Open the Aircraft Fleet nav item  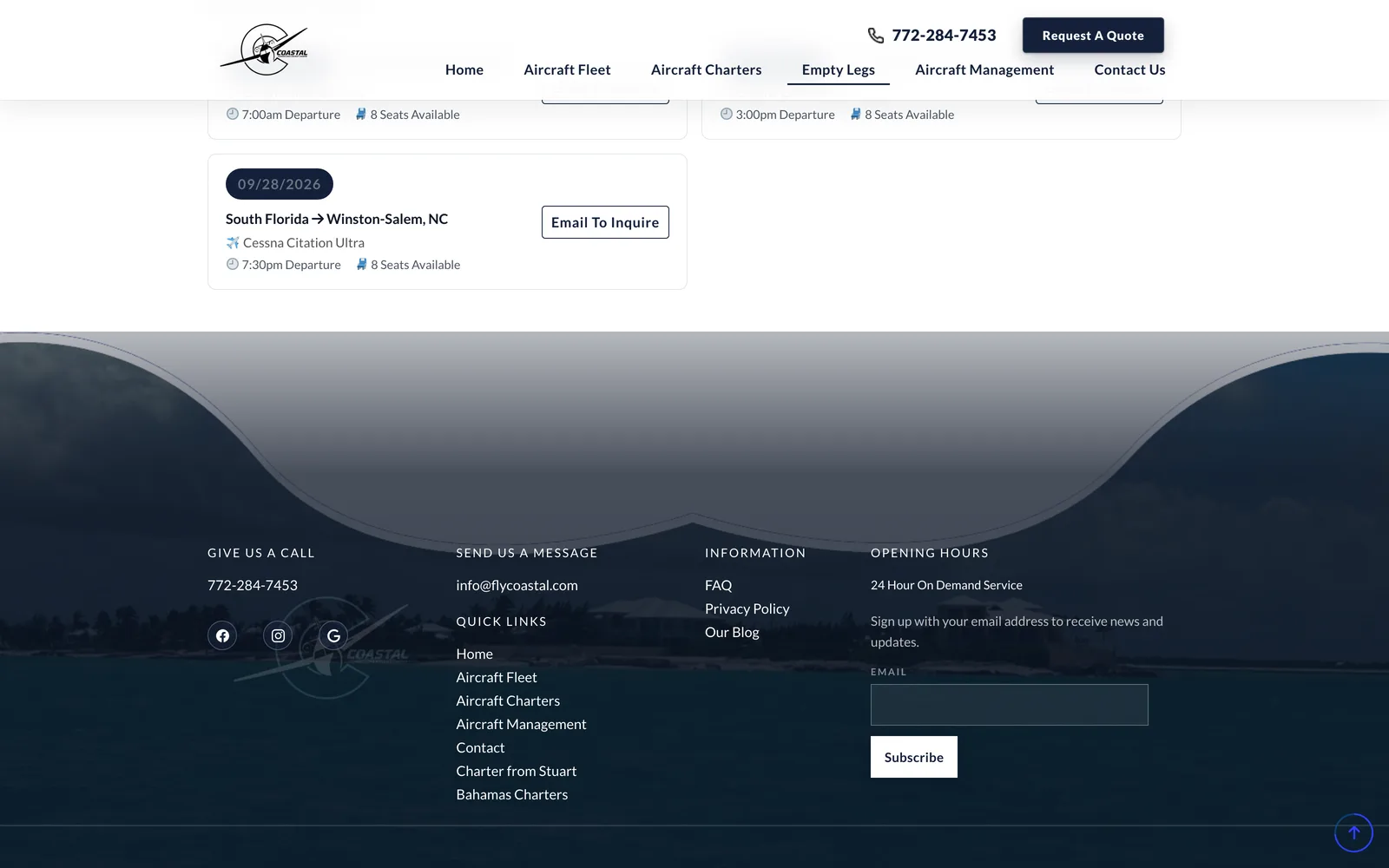(567, 69)
